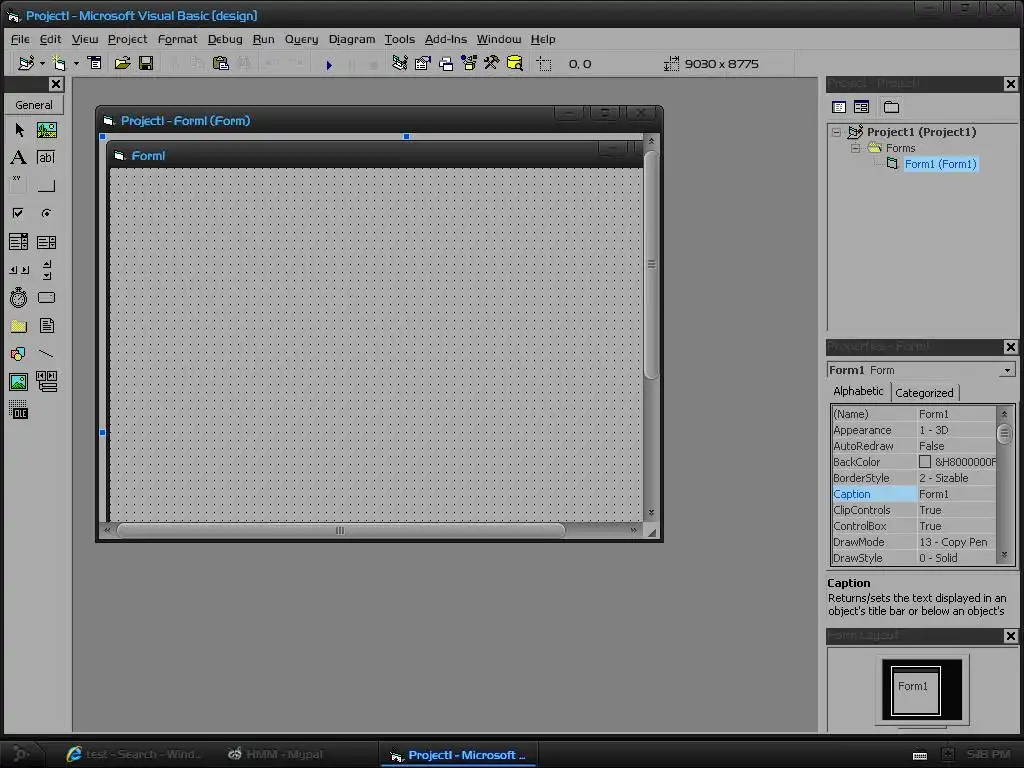1024x768 pixels.
Task: Select the CheckBox control tool
Action: coord(19,214)
